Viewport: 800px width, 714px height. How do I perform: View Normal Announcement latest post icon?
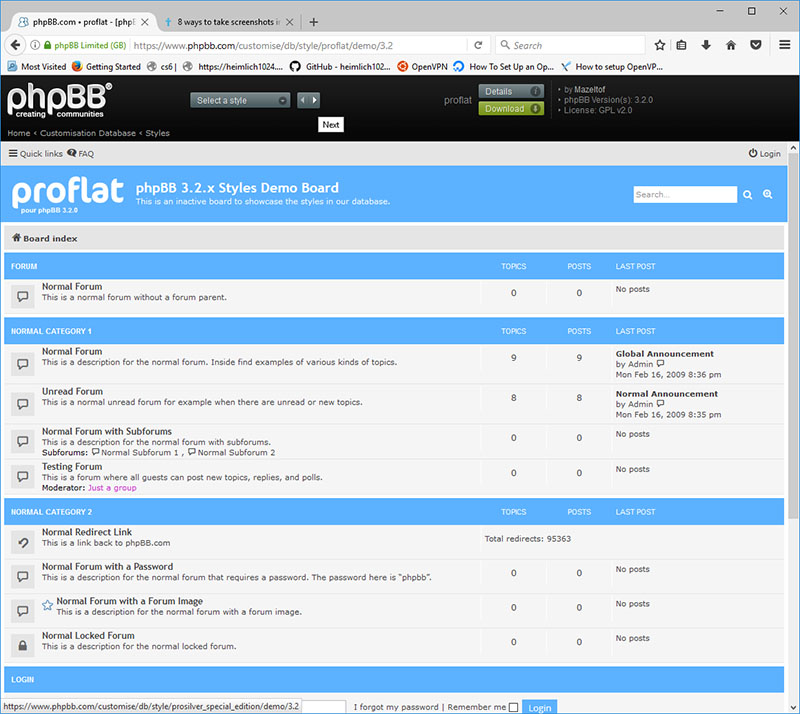pos(661,404)
